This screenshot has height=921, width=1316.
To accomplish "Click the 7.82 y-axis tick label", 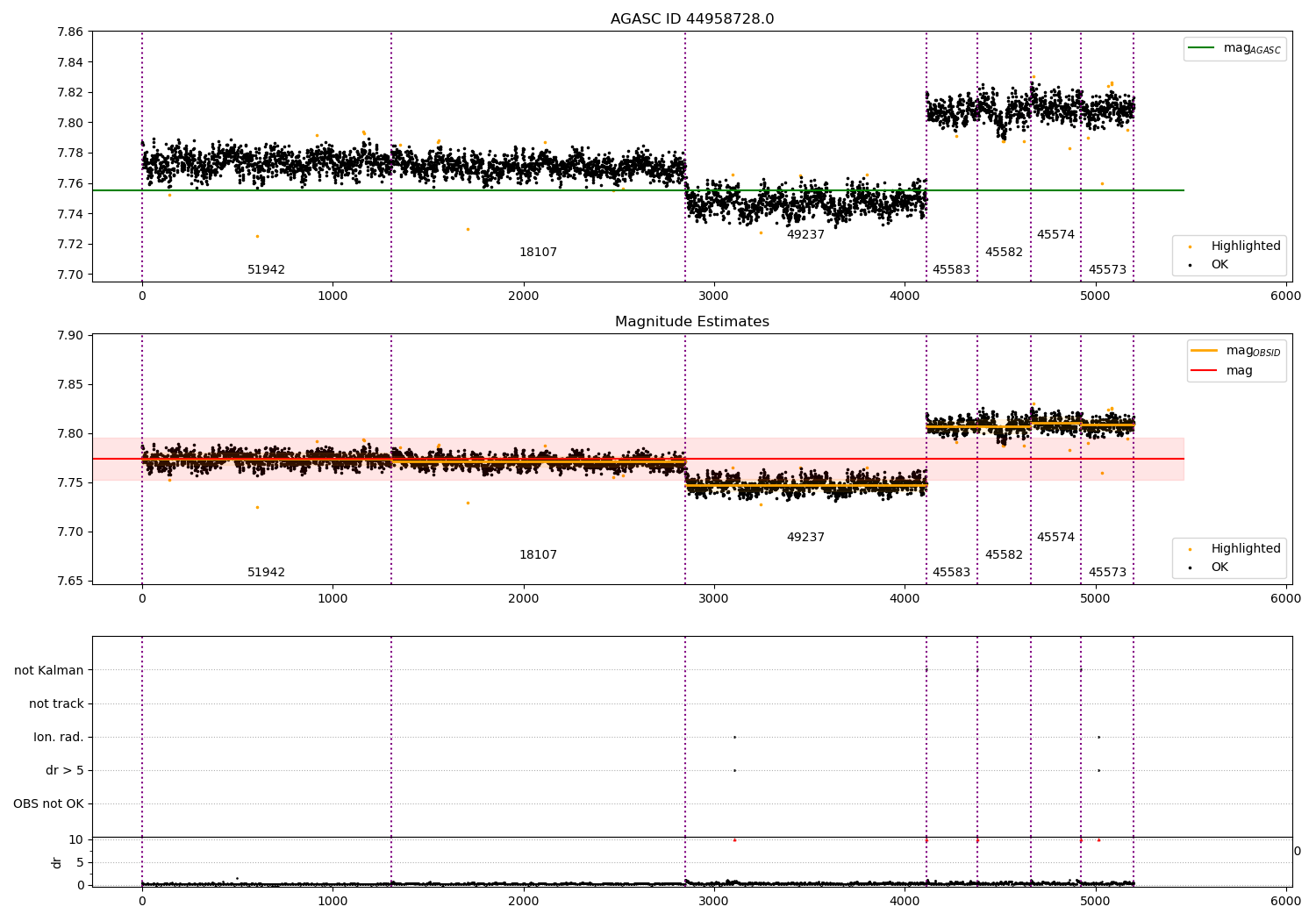I will [x=69, y=92].
